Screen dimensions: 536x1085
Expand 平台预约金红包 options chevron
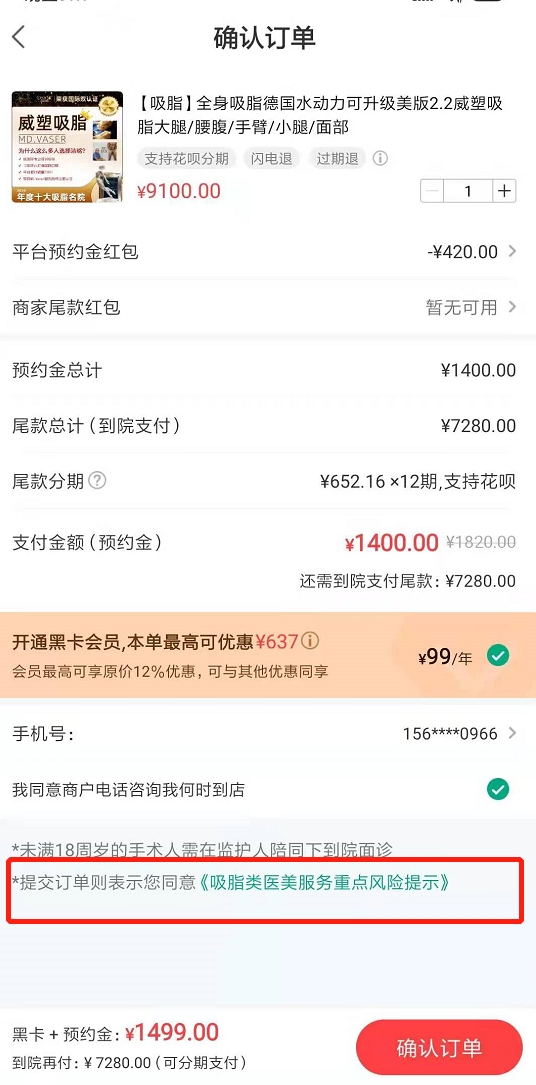point(512,252)
